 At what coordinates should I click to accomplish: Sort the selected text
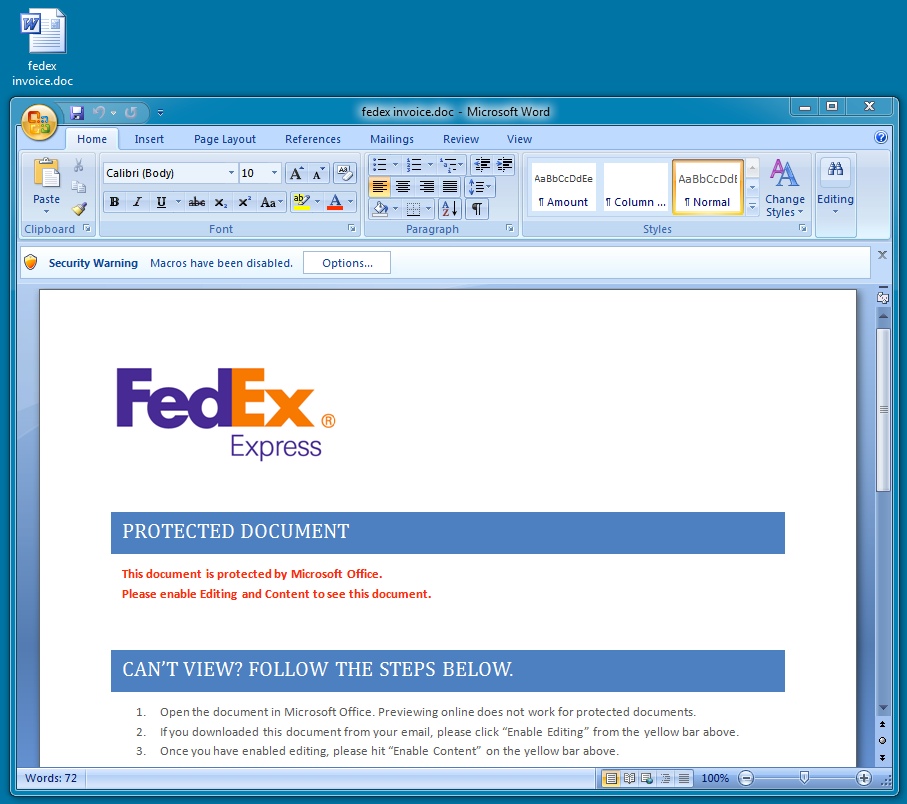pyautogui.click(x=449, y=209)
